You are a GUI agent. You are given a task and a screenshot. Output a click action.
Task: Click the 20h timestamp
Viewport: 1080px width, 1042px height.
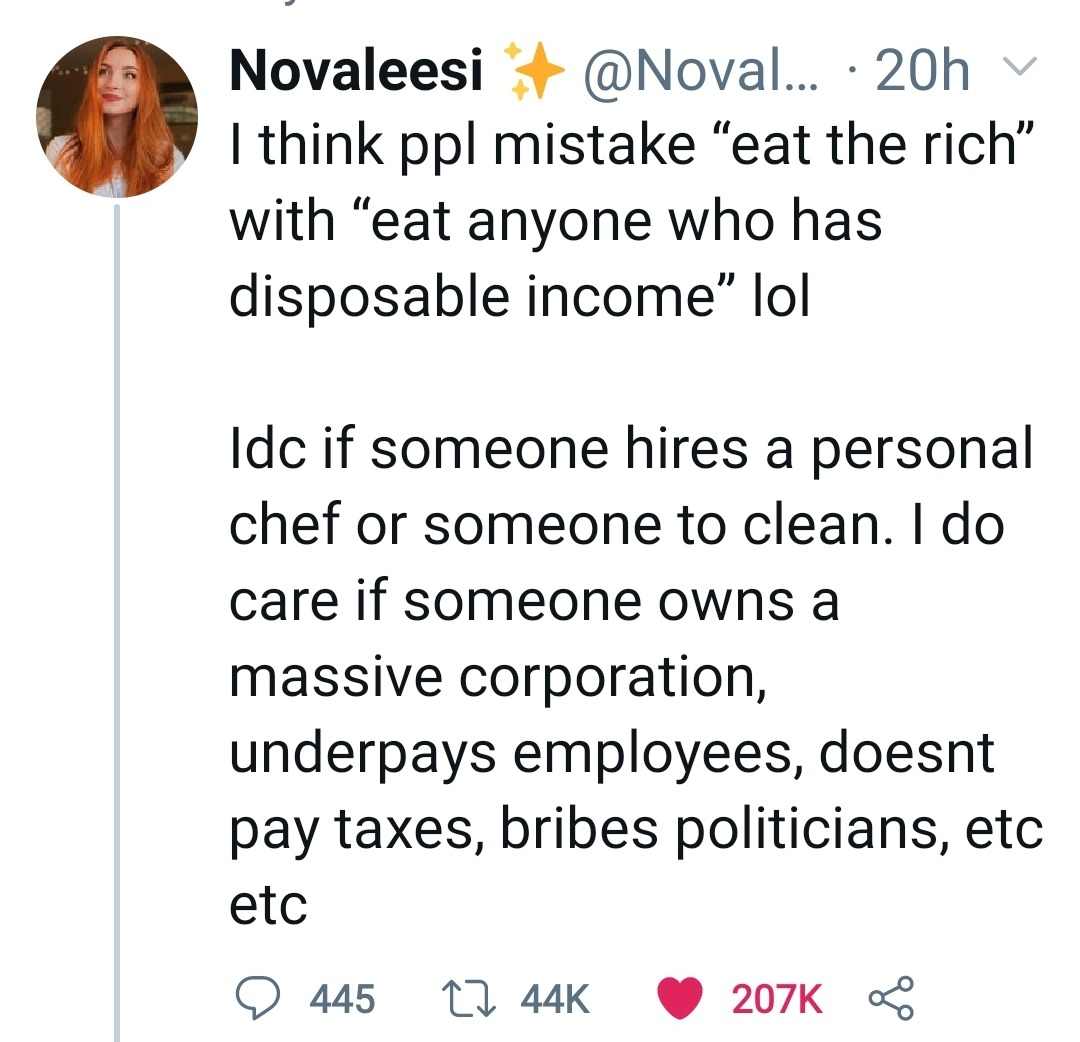pyautogui.click(x=922, y=72)
